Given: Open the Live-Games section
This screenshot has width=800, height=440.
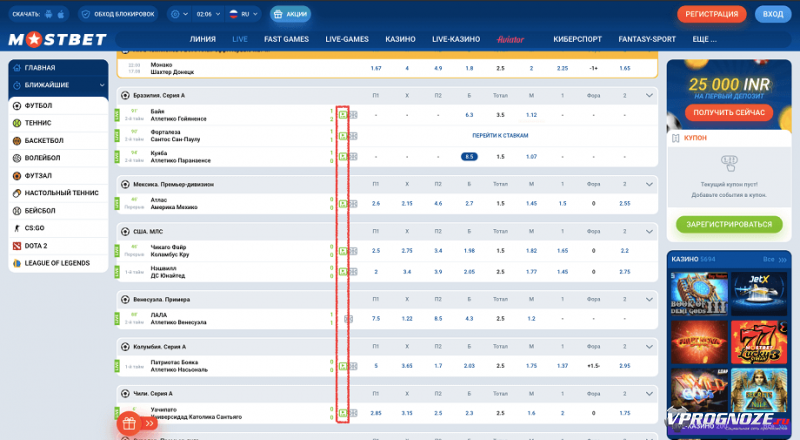Looking at the screenshot, I should 347,39.
